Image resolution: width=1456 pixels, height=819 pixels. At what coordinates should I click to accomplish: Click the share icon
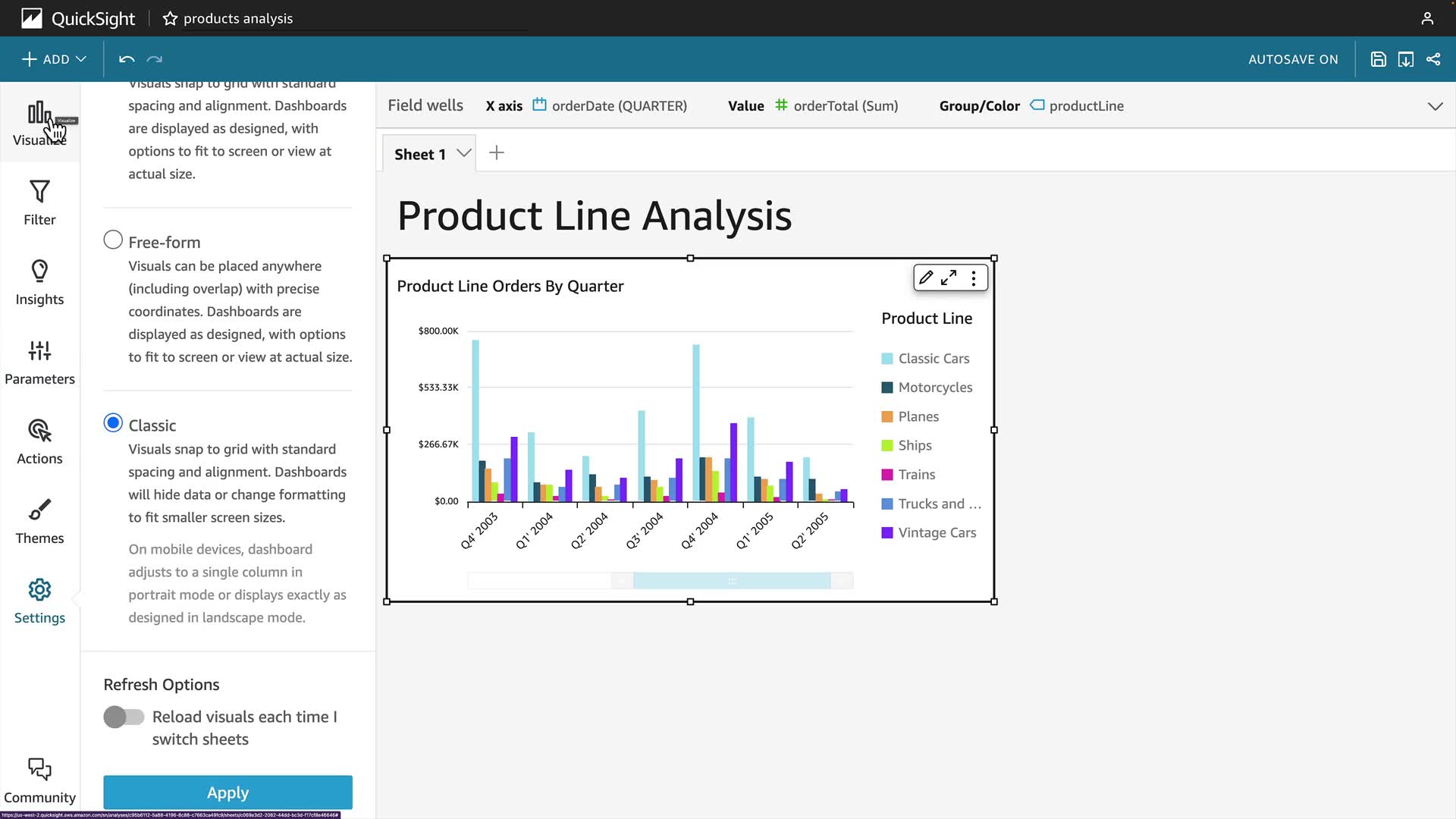click(1433, 59)
